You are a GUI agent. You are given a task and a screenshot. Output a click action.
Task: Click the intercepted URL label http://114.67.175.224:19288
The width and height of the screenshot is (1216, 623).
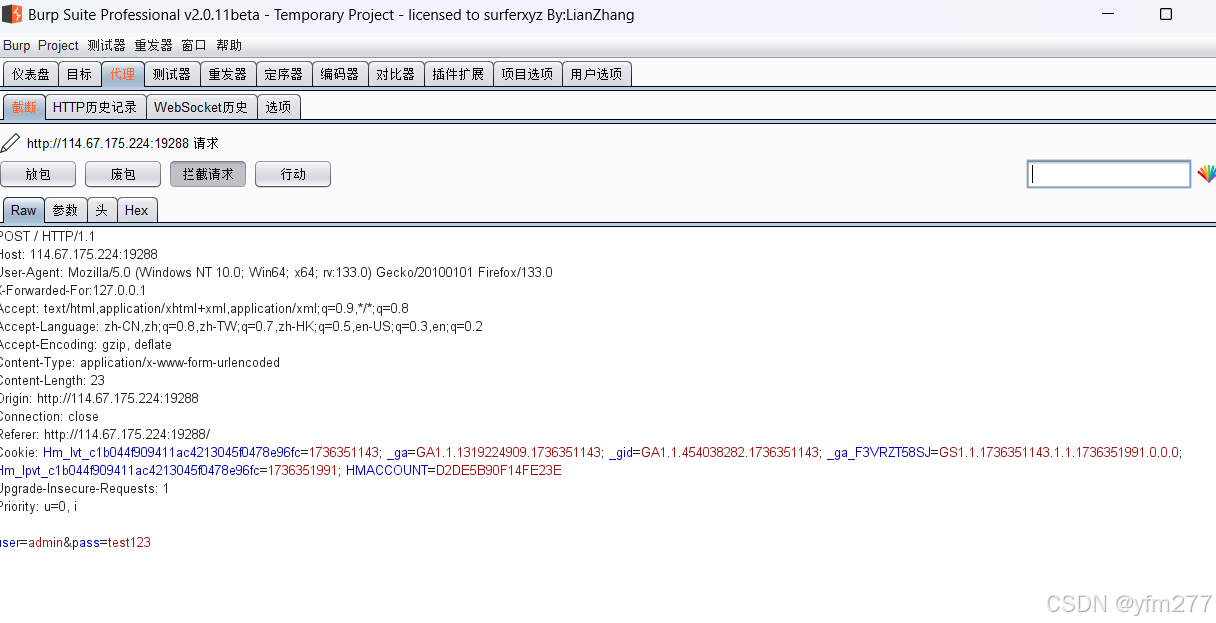(108, 143)
